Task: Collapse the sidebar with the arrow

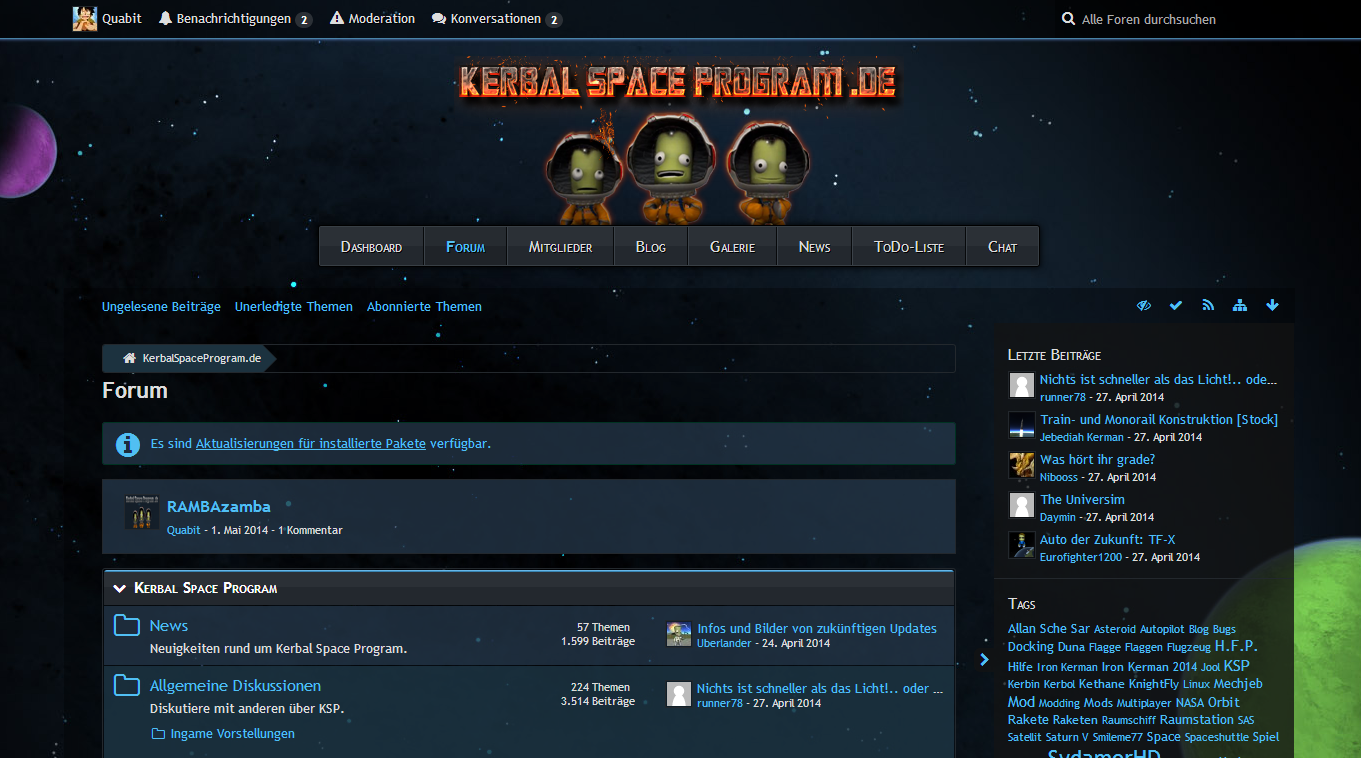Action: pos(984,659)
